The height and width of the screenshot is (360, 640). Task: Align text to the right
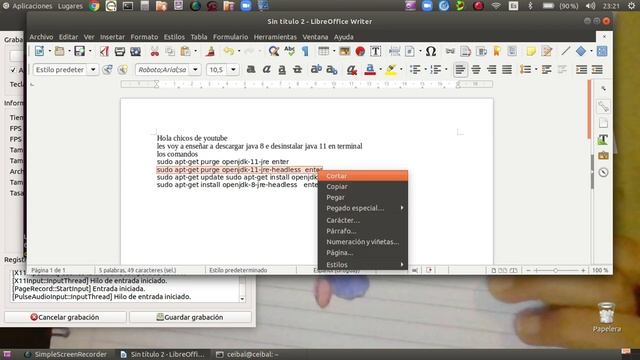(x=491, y=70)
